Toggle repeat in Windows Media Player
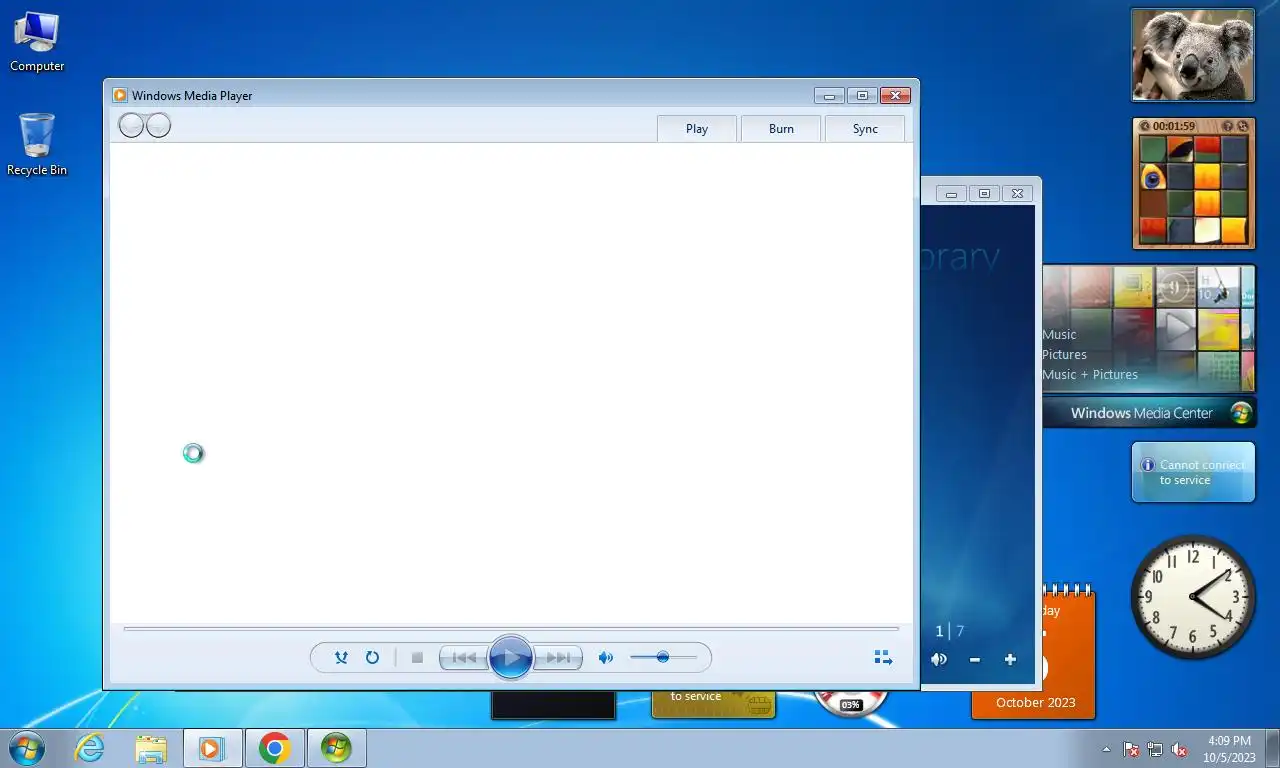 372,657
